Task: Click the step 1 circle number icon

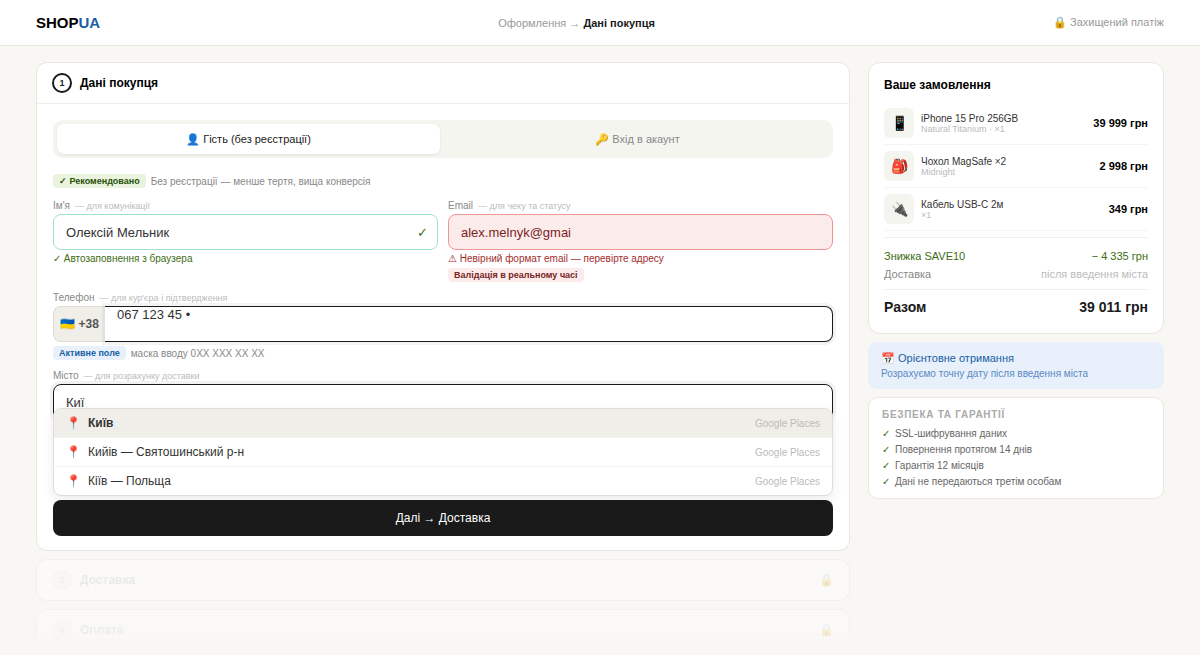Action: [62, 83]
